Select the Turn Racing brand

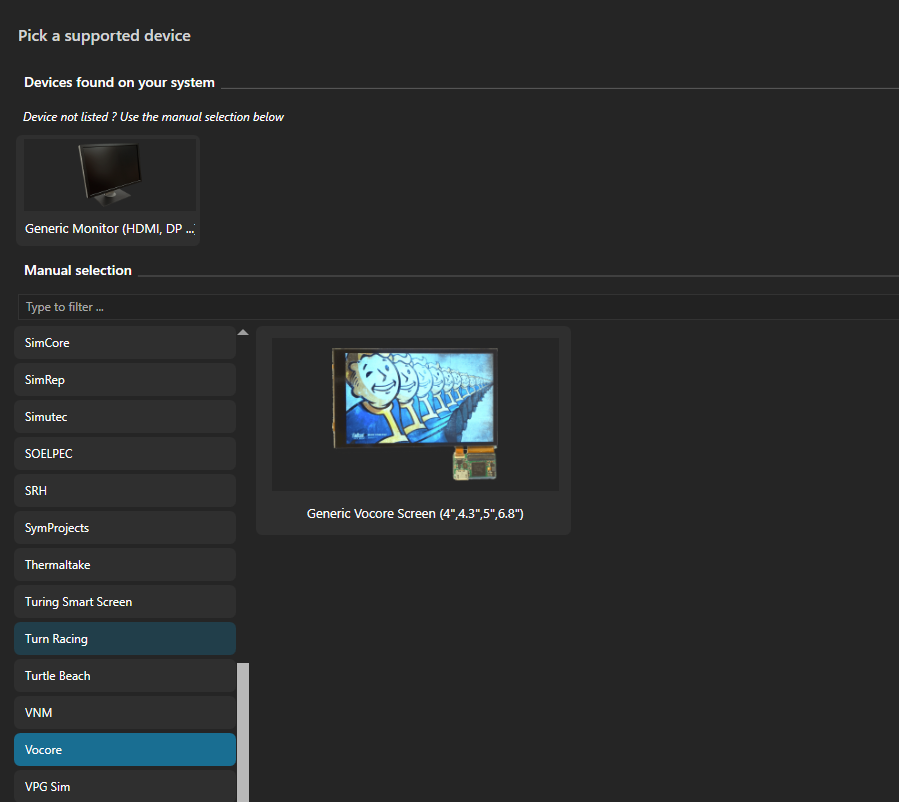(x=125, y=639)
